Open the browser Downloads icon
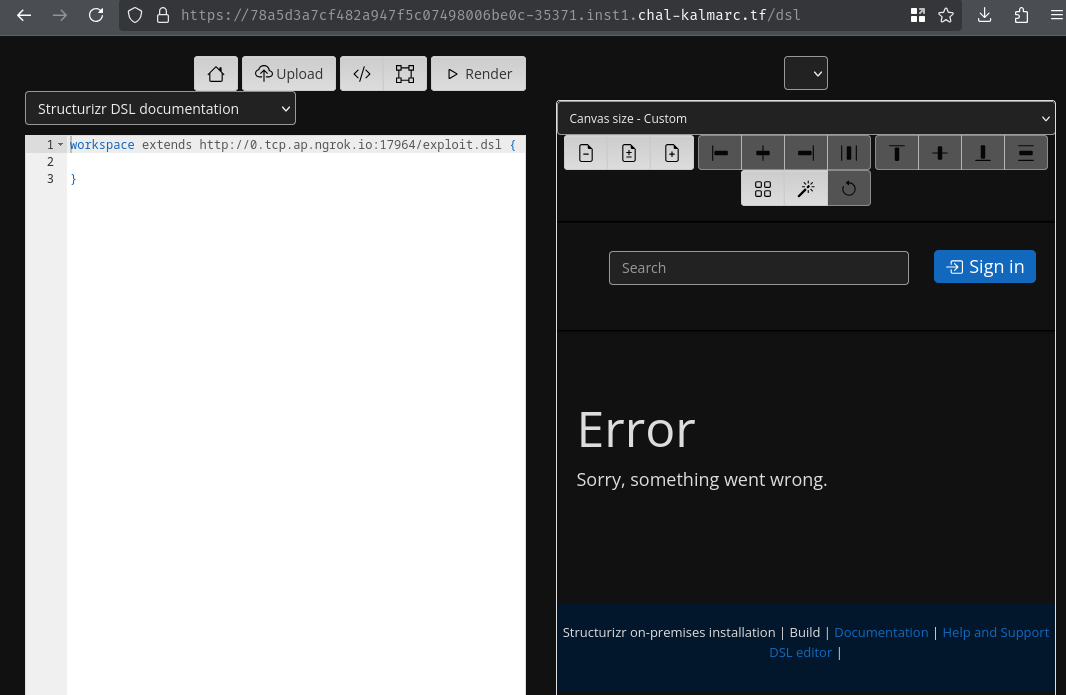This screenshot has height=695, width=1066. click(984, 15)
